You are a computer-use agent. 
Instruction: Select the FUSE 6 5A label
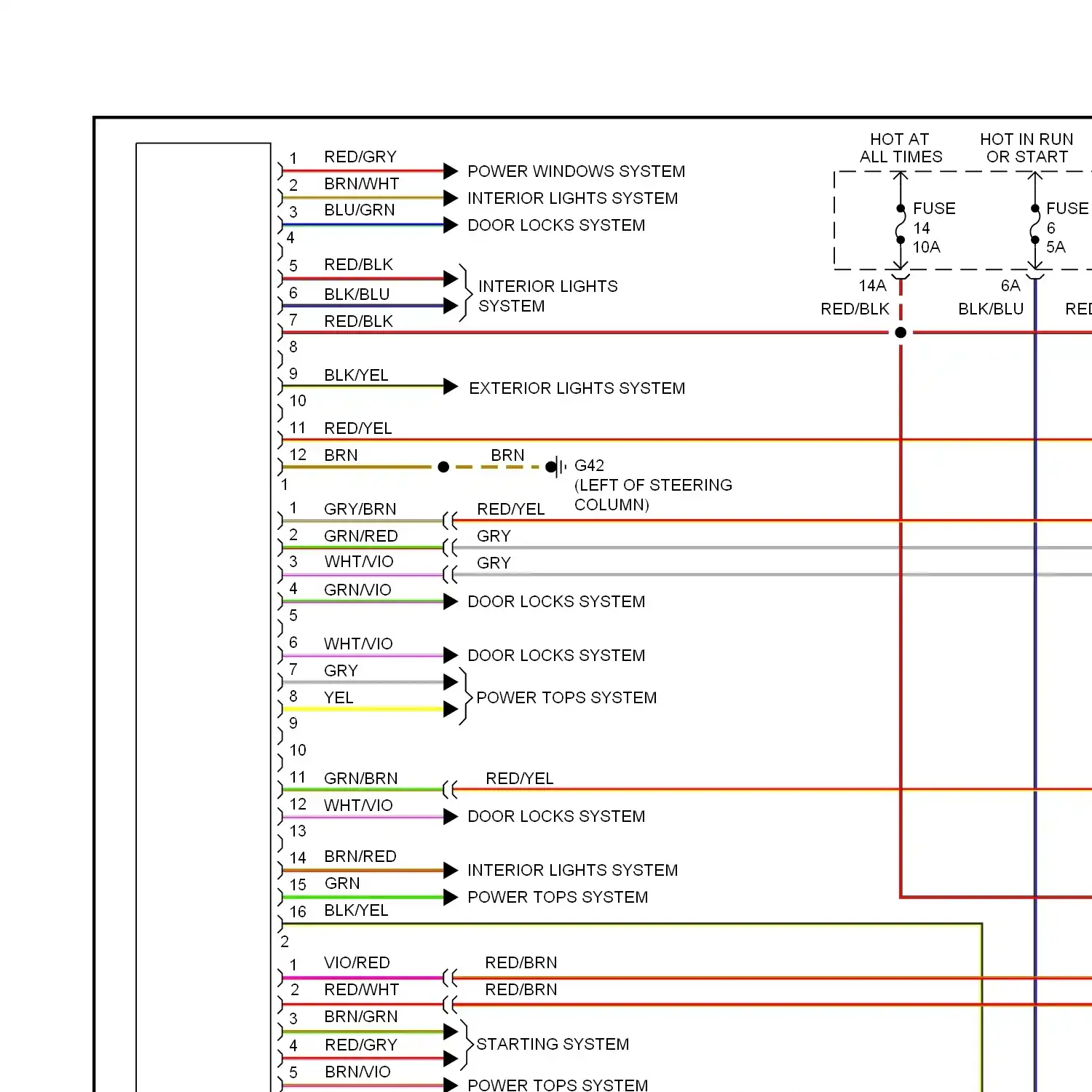pyautogui.click(x=1067, y=227)
